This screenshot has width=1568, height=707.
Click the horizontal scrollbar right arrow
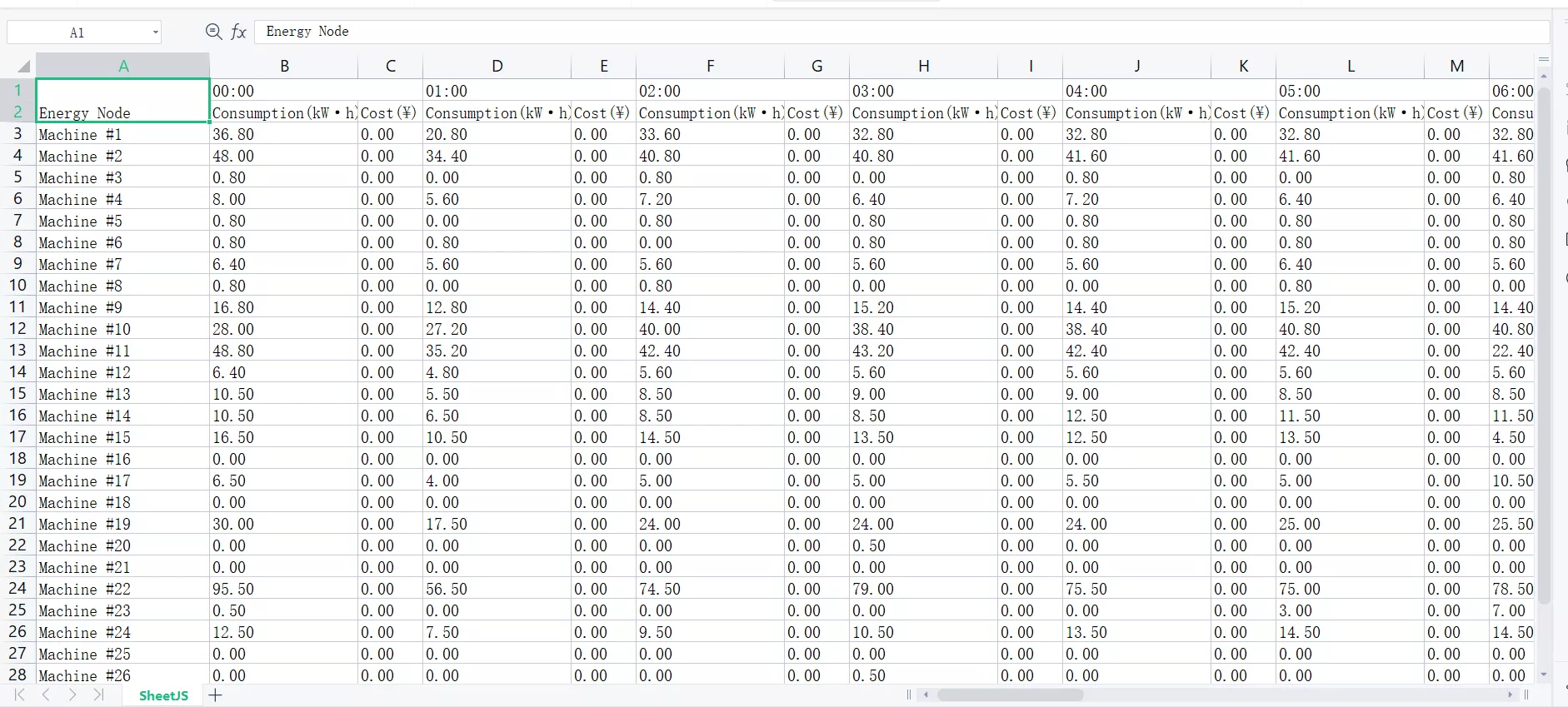click(x=1510, y=695)
